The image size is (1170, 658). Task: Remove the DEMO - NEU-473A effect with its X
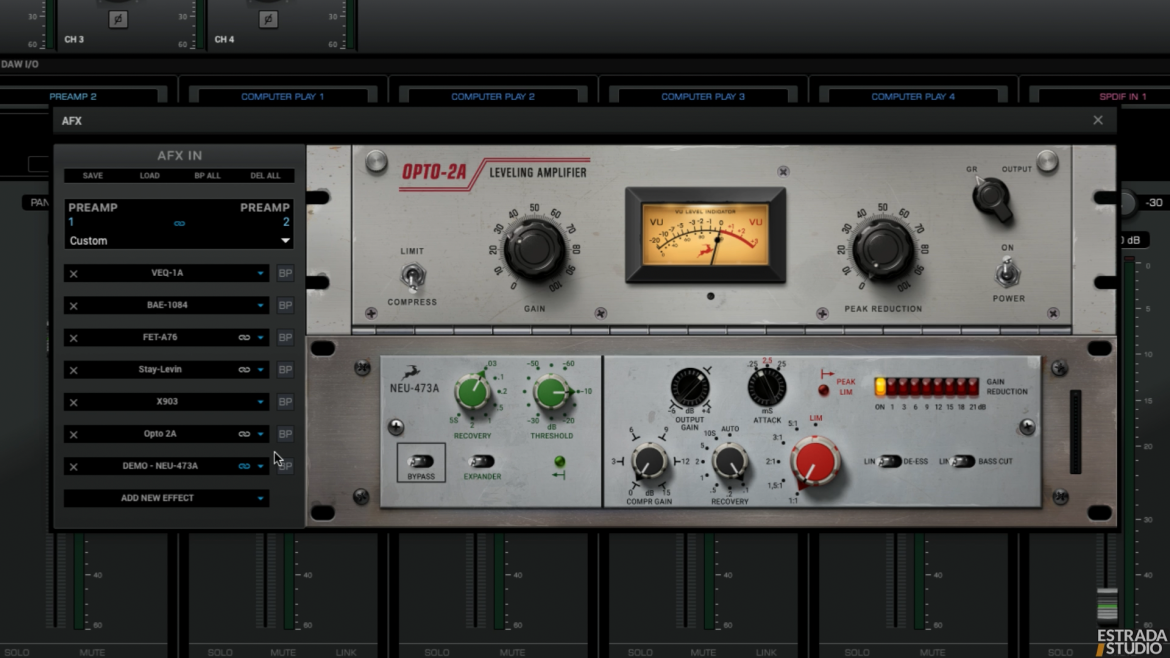pyautogui.click(x=73, y=466)
